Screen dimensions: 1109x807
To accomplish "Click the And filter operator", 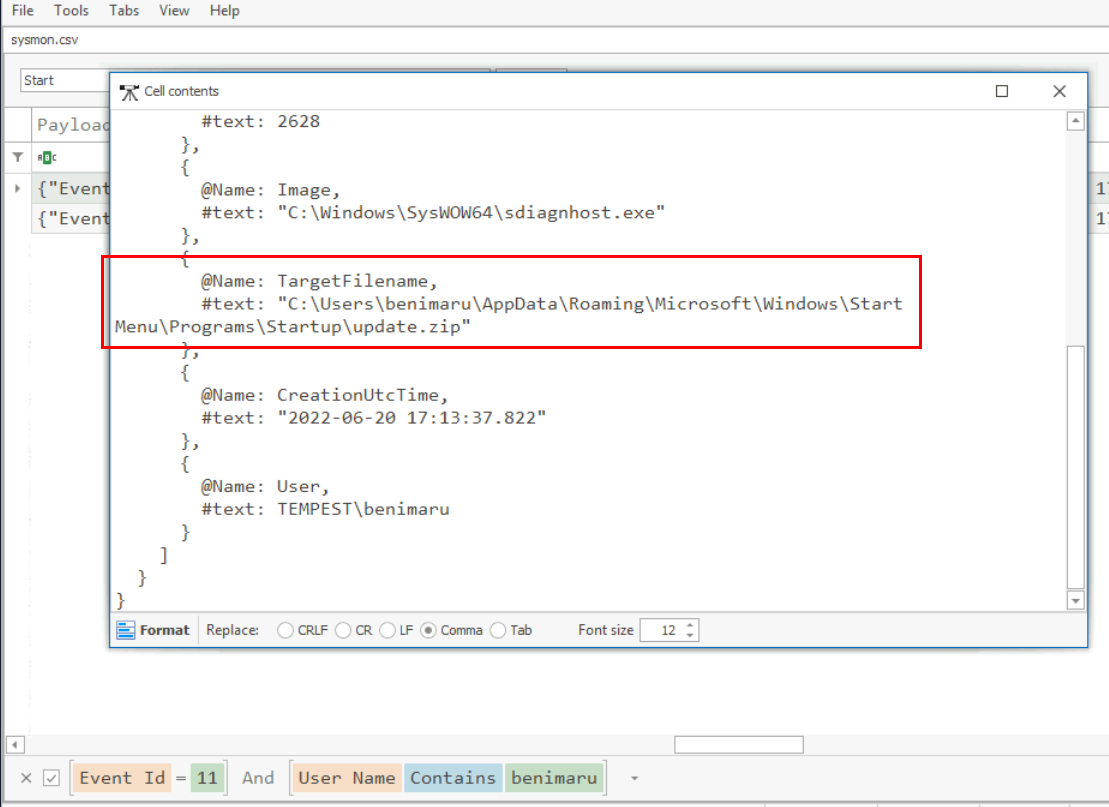I will [x=258, y=778].
